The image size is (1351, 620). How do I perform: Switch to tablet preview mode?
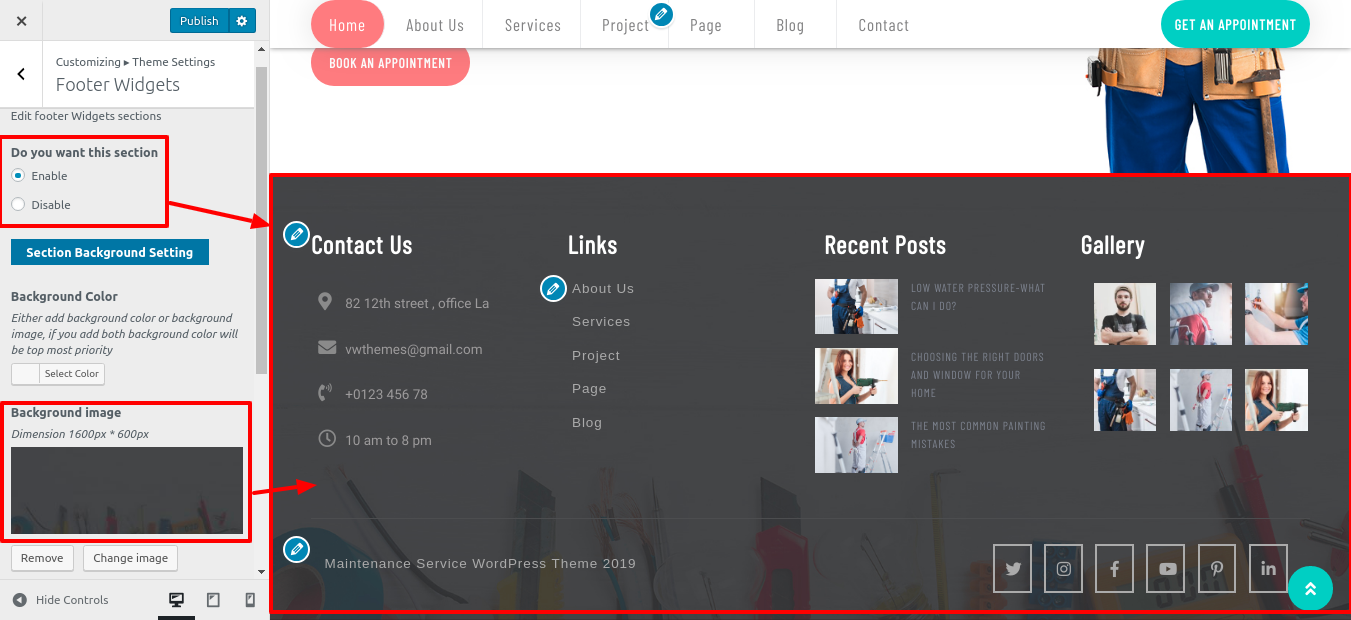213,600
